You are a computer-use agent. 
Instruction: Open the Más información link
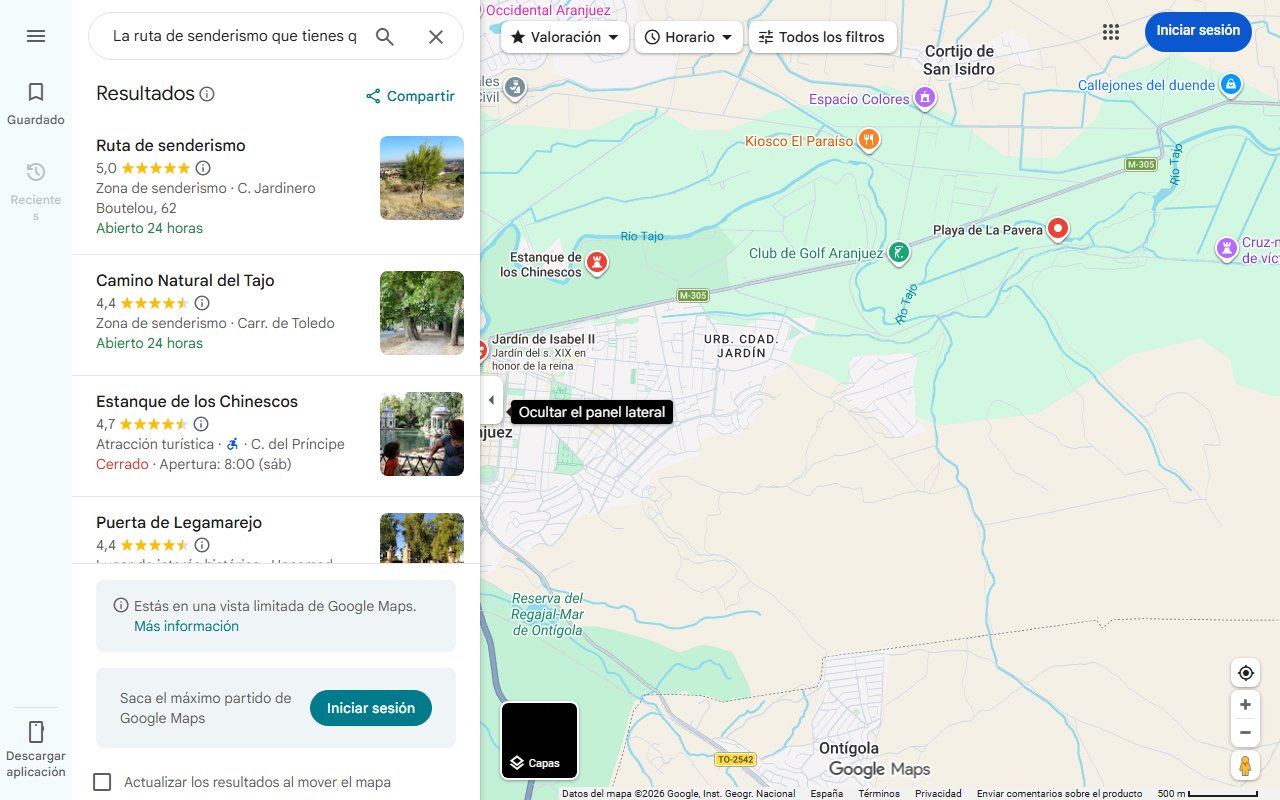pyautogui.click(x=184, y=625)
